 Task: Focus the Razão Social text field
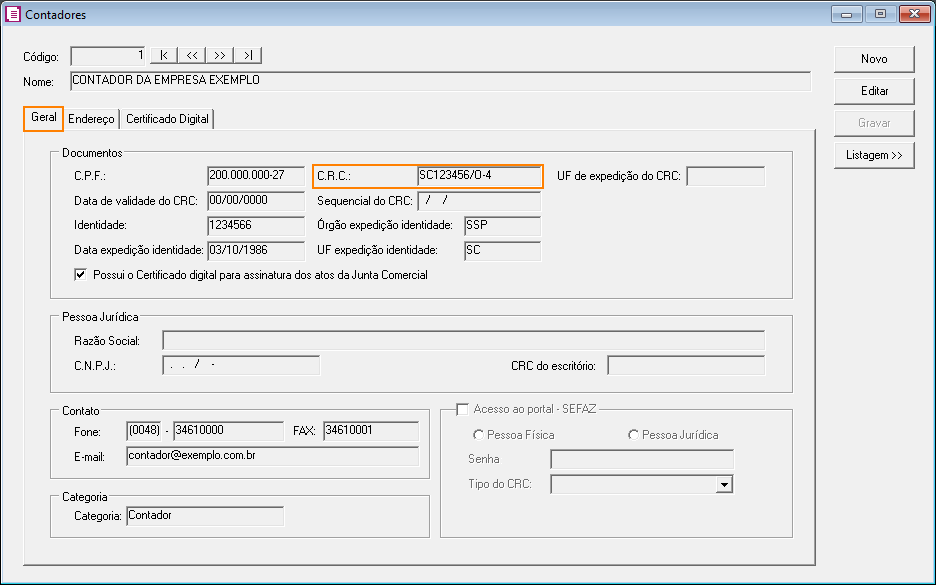(463, 341)
